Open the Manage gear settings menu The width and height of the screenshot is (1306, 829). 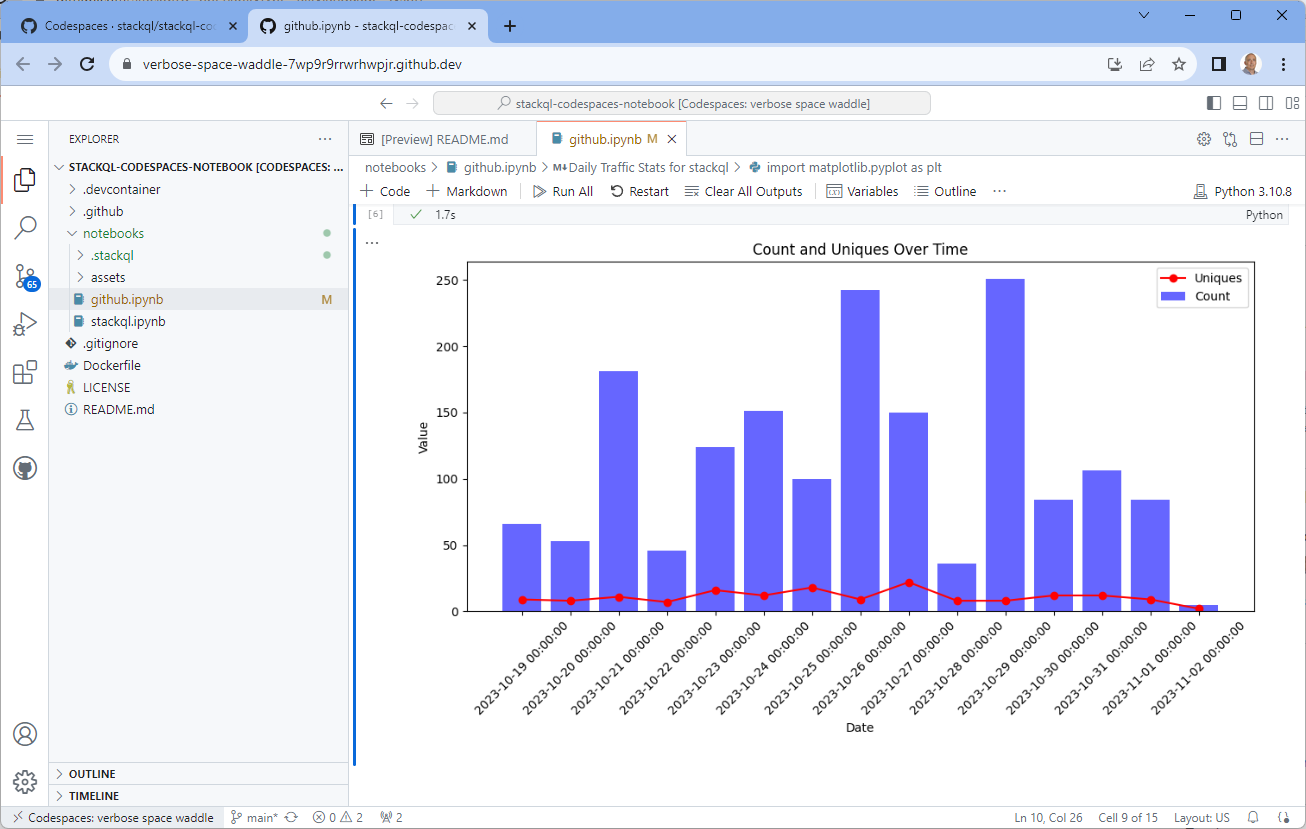25,781
